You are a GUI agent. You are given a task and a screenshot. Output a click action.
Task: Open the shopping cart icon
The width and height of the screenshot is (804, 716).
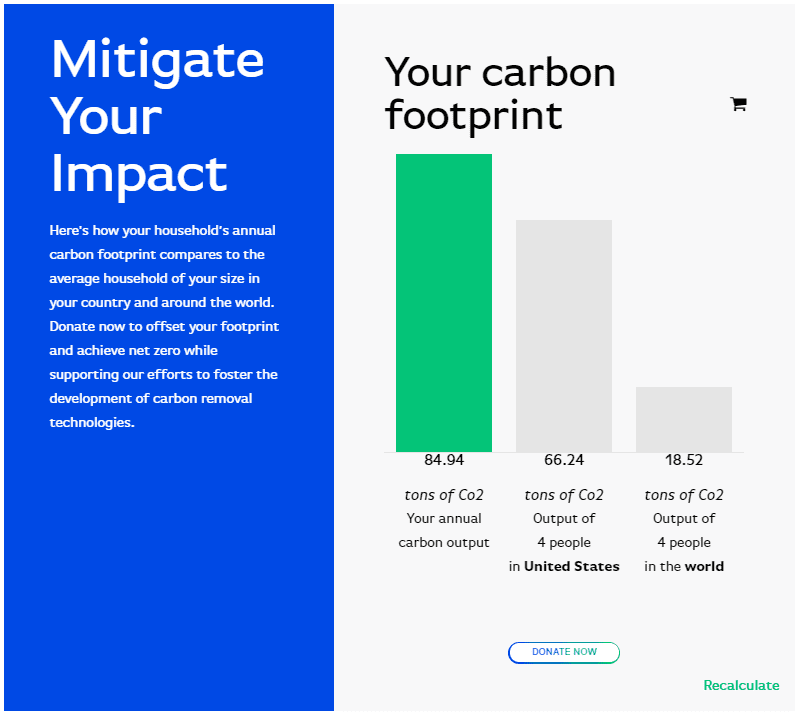click(739, 104)
